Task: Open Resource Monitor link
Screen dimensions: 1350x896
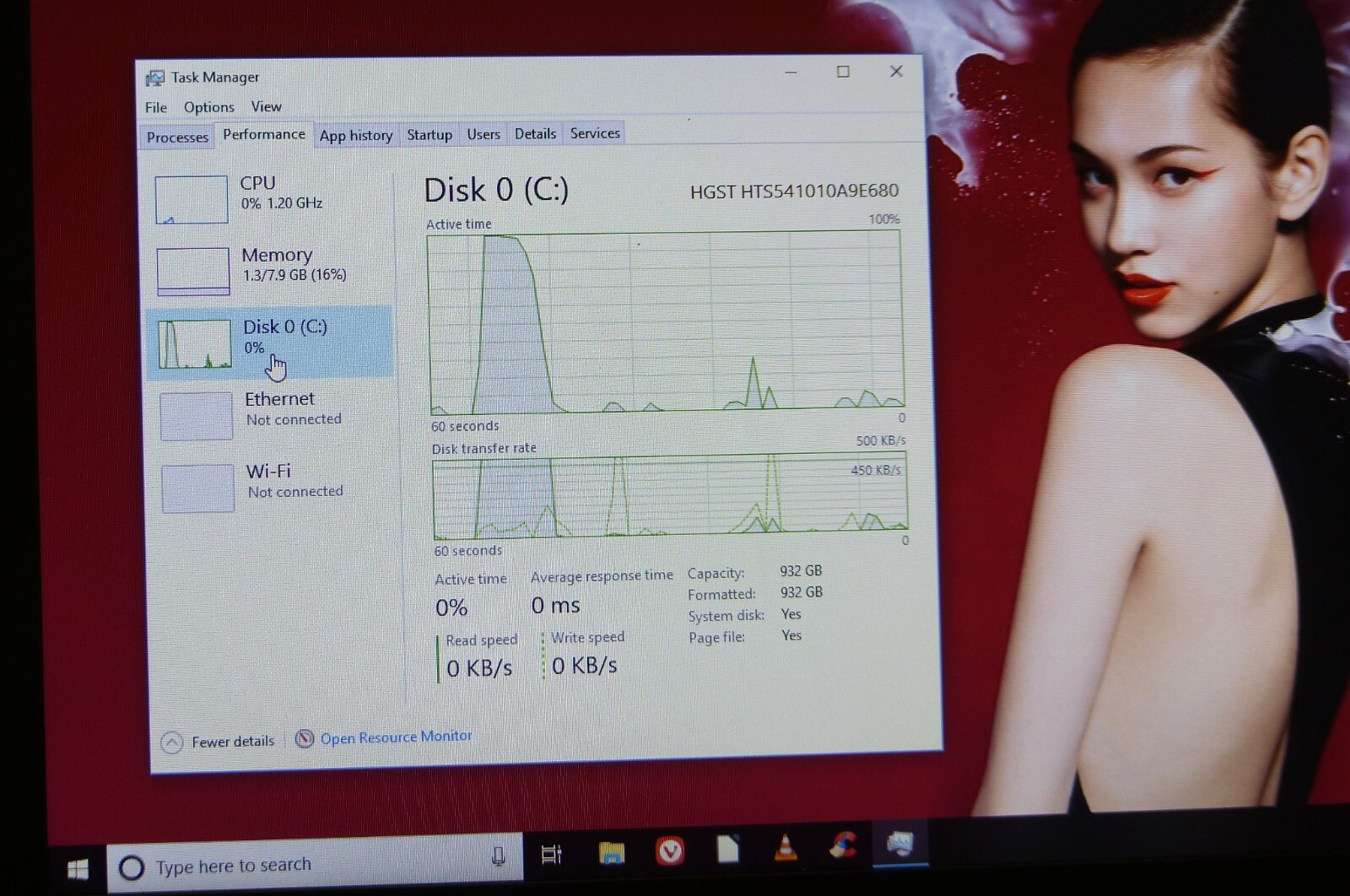Action: [396, 737]
